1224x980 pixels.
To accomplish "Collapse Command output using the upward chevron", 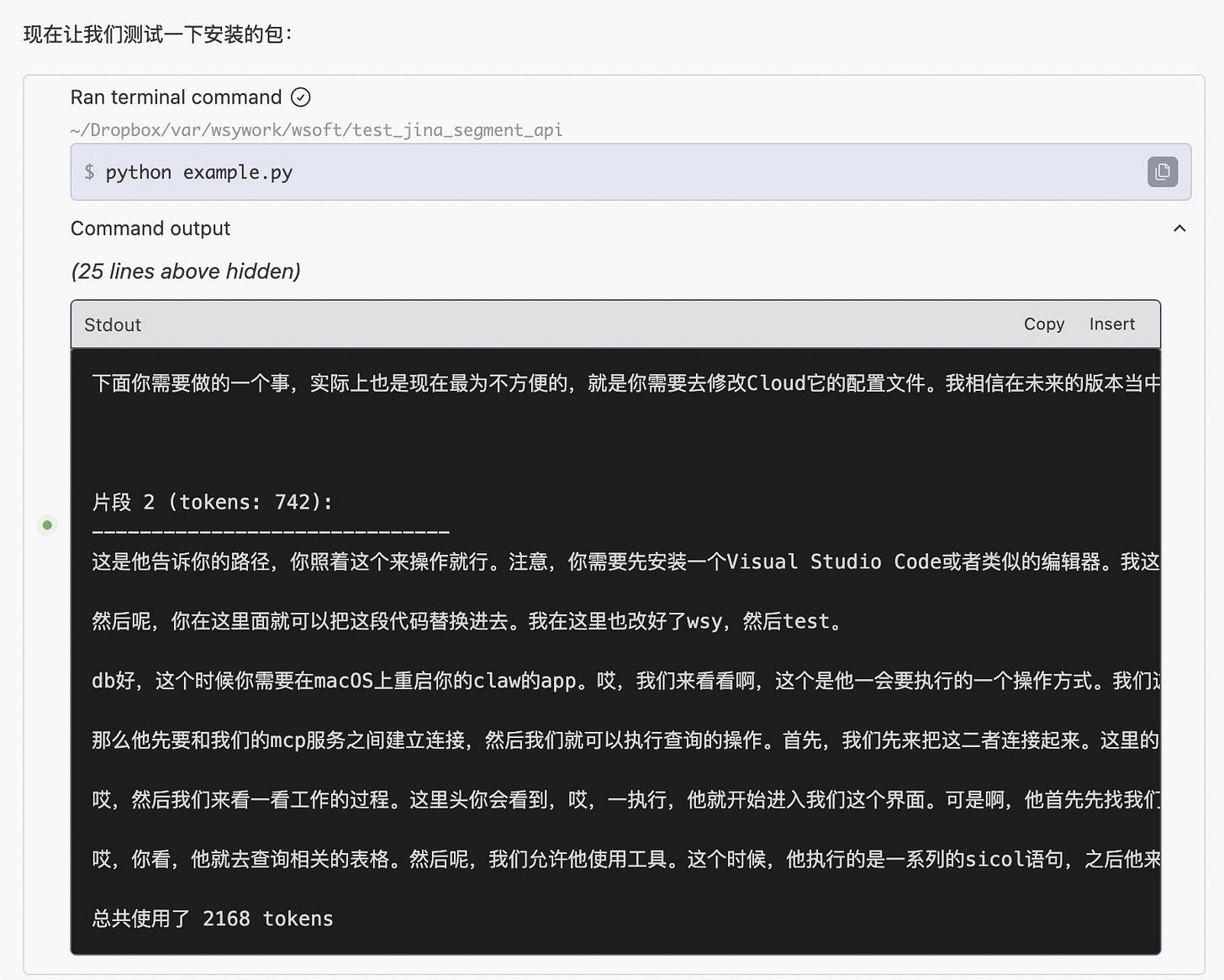I will (1179, 228).
